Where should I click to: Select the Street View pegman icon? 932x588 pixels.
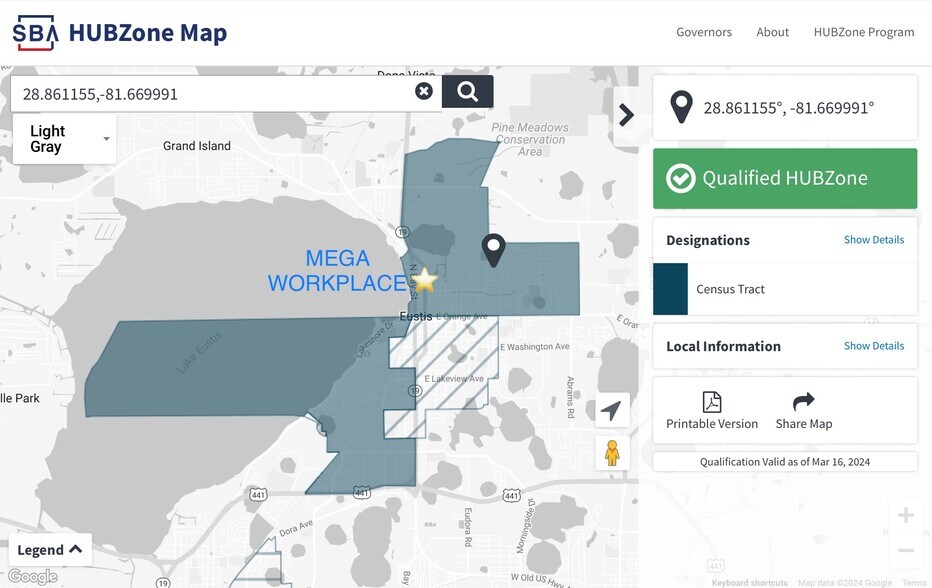(x=612, y=453)
